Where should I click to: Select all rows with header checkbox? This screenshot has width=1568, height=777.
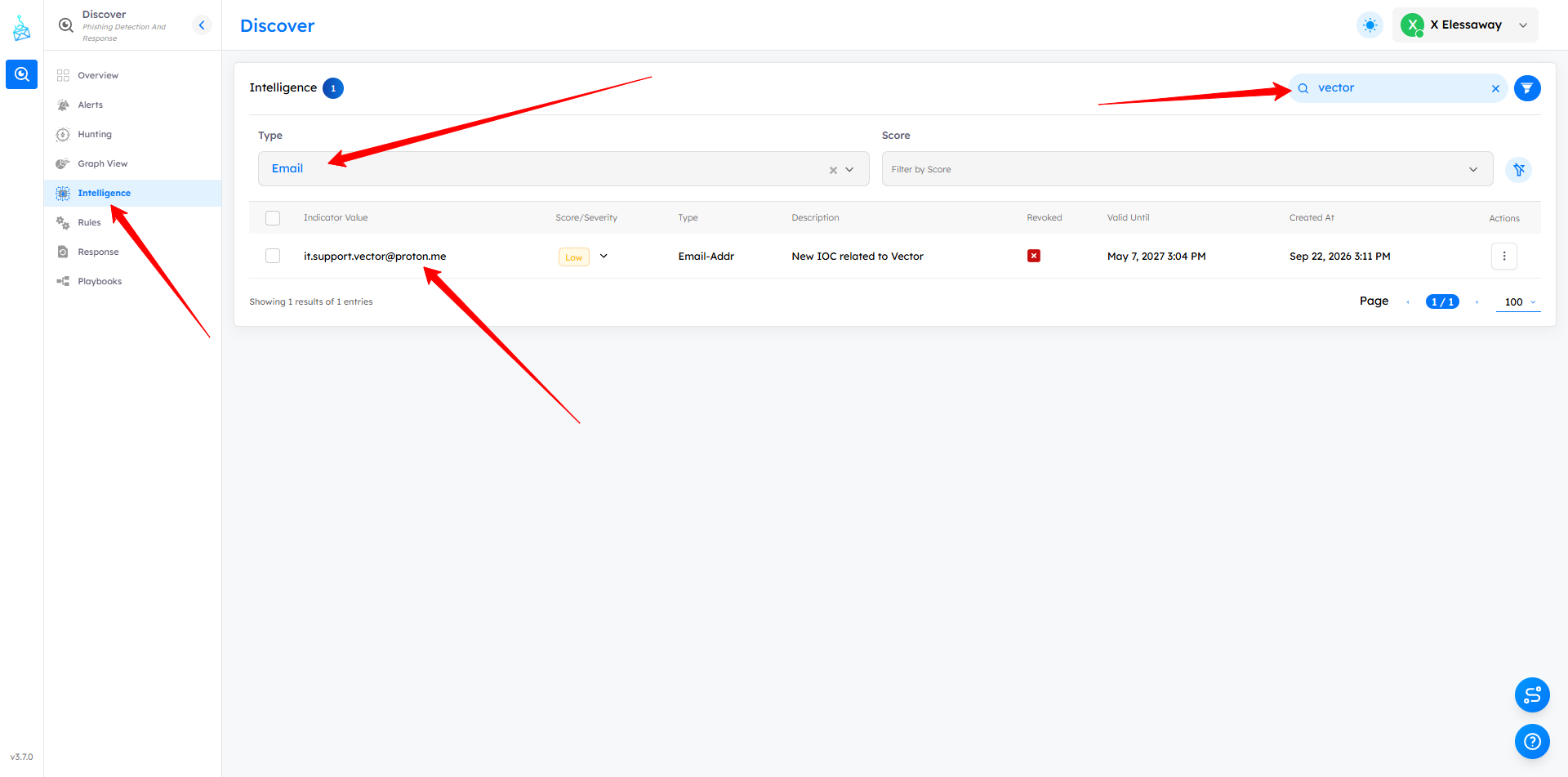[x=273, y=218]
